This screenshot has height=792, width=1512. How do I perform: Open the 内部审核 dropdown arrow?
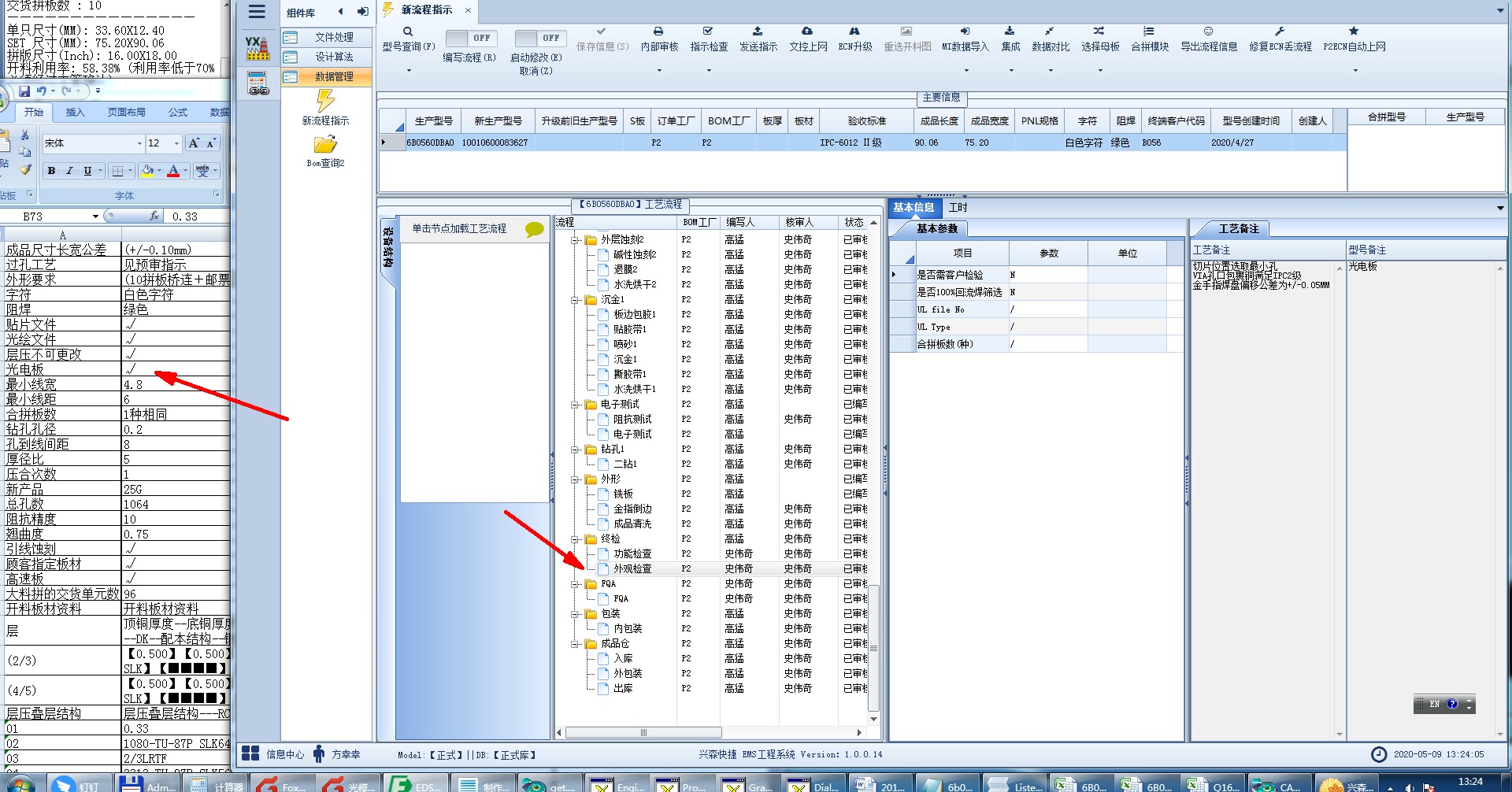point(658,71)
